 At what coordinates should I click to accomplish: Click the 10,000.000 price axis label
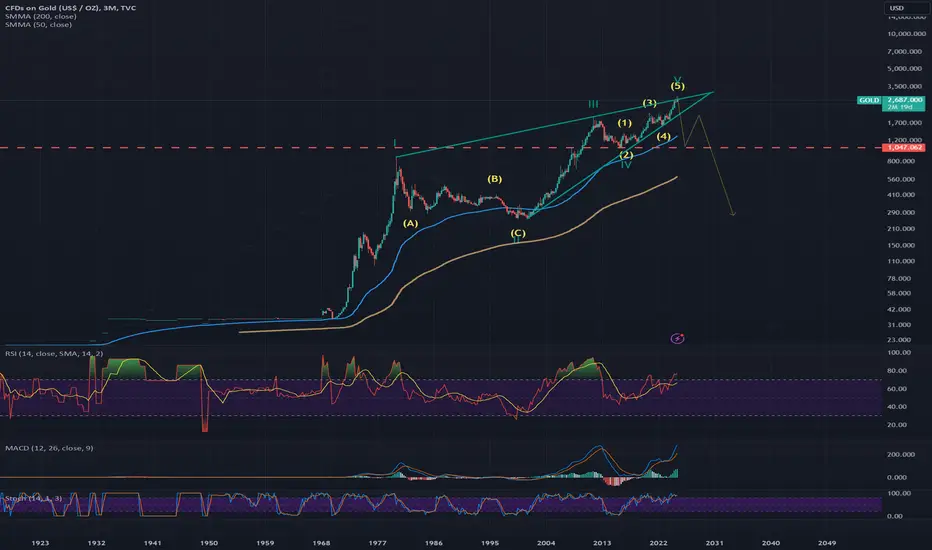click(x=905, y=34)
